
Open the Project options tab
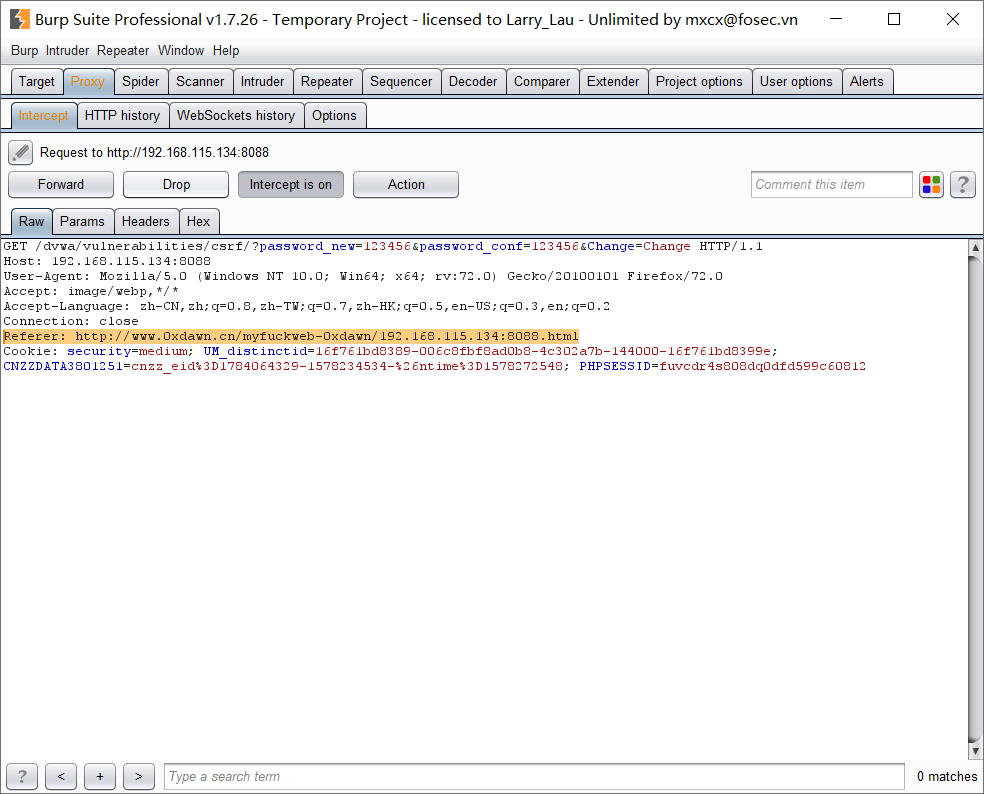pyautogui.click(x=699, y=82)
